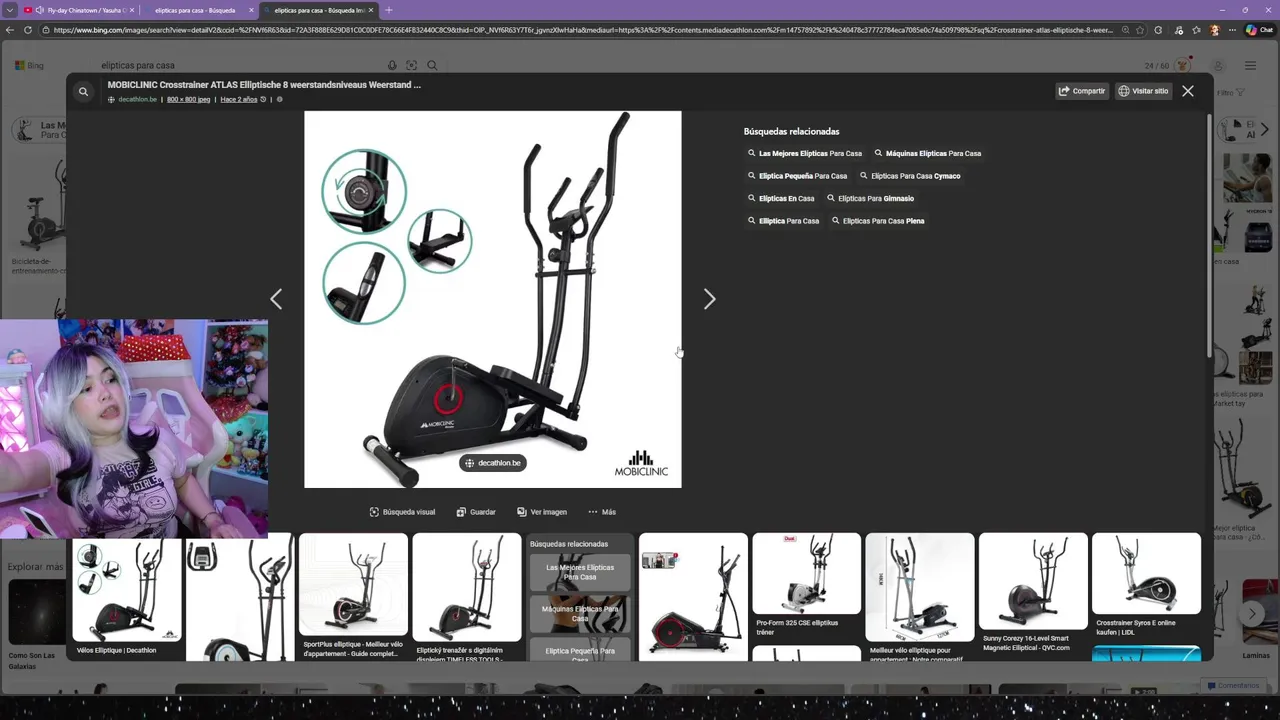Open the browser profile avatar
This screenshot has height=720, width=1280.
point(1217,30)
